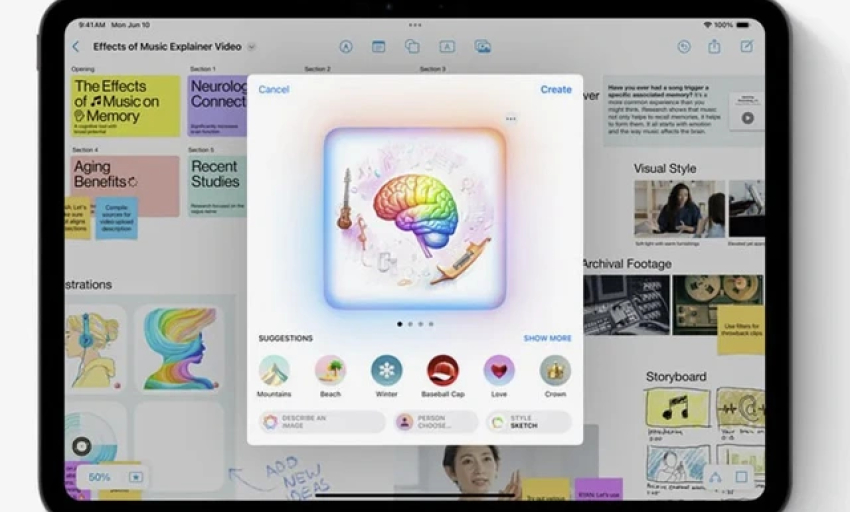This screenshot has height=512, width=850.
Task: Tap the connector lines icon bottom right
Action: click(715, 477)
